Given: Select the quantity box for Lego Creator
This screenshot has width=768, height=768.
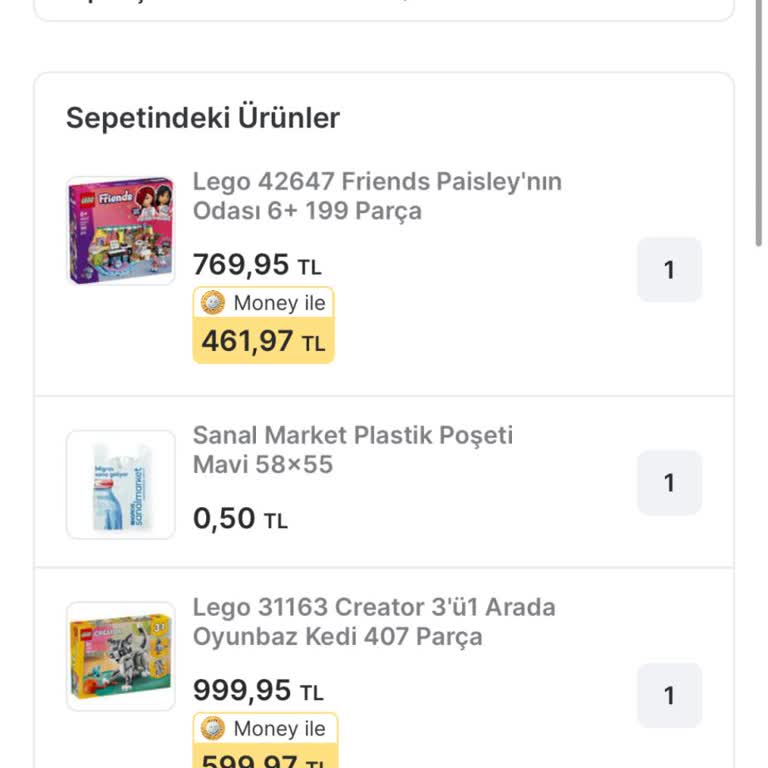Looking at the screenshot, I should point(669,696).
